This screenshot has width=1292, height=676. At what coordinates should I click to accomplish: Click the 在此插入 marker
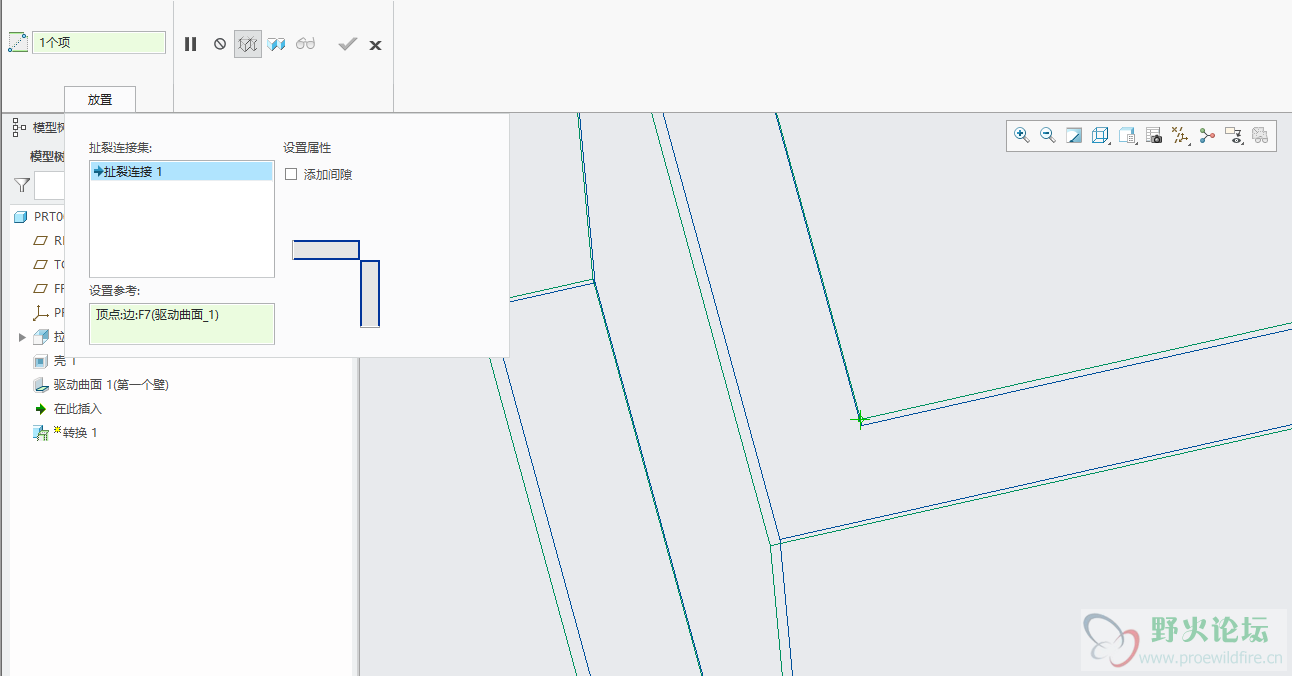tap(67, 409)
